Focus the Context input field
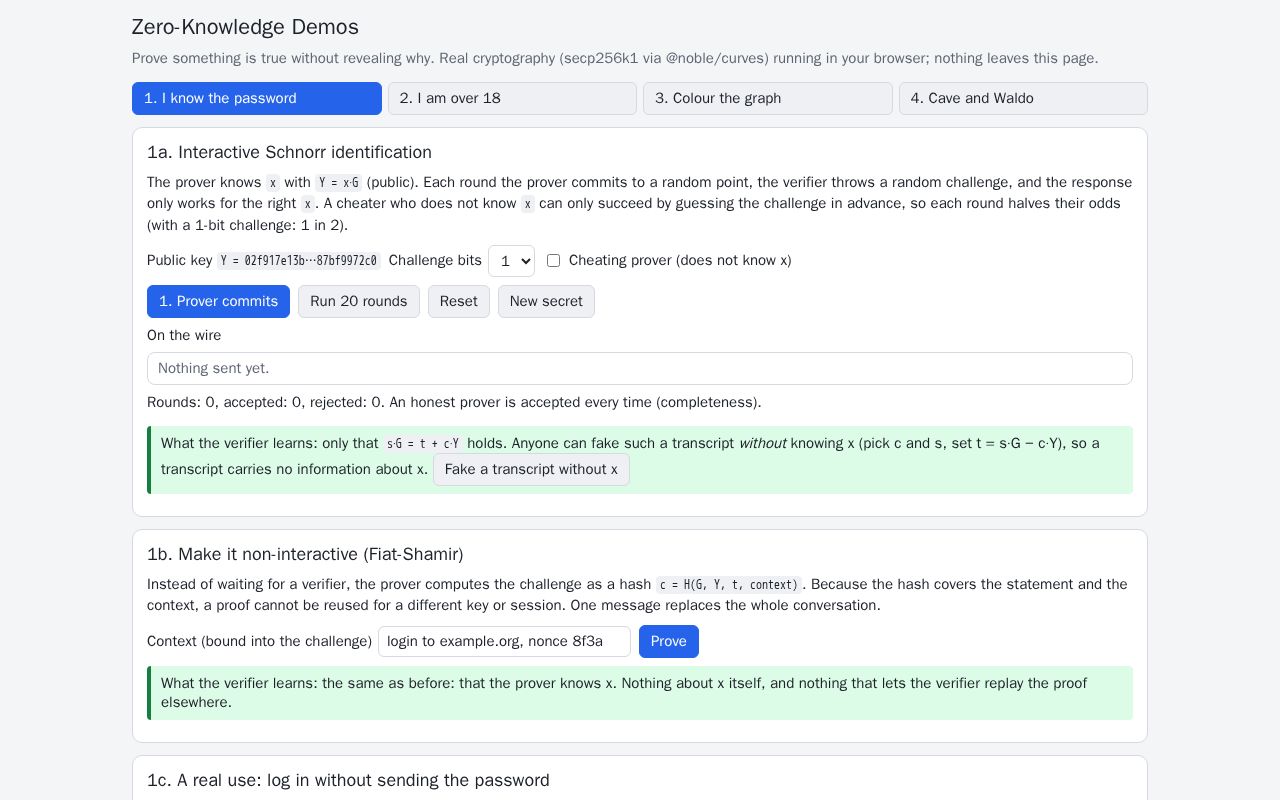The height and width of the screenshot is (800, 1280). (504, 641)
